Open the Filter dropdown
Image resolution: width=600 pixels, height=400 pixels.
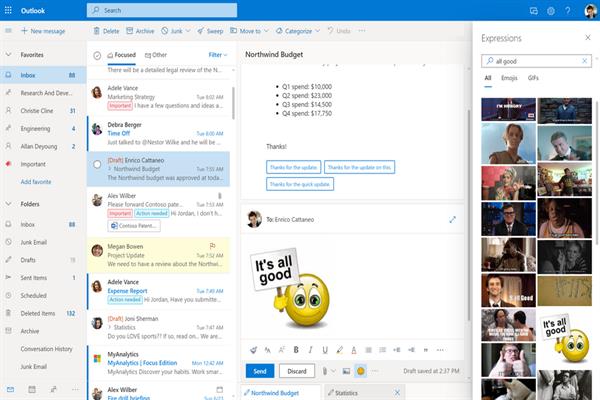(x=217, y=55)
